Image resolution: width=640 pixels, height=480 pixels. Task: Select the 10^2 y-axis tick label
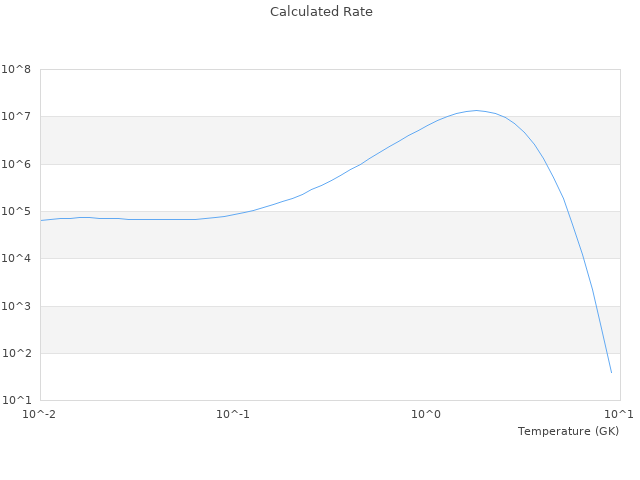tap(17, 354)
